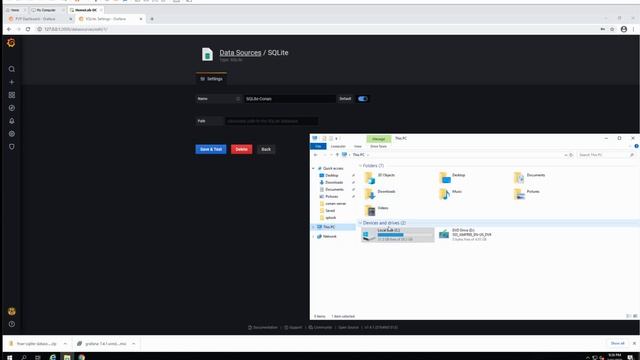Click the Search This PC box
Image resolution: width=640 pixels, height=360 pixels.
tap(606, 155)
